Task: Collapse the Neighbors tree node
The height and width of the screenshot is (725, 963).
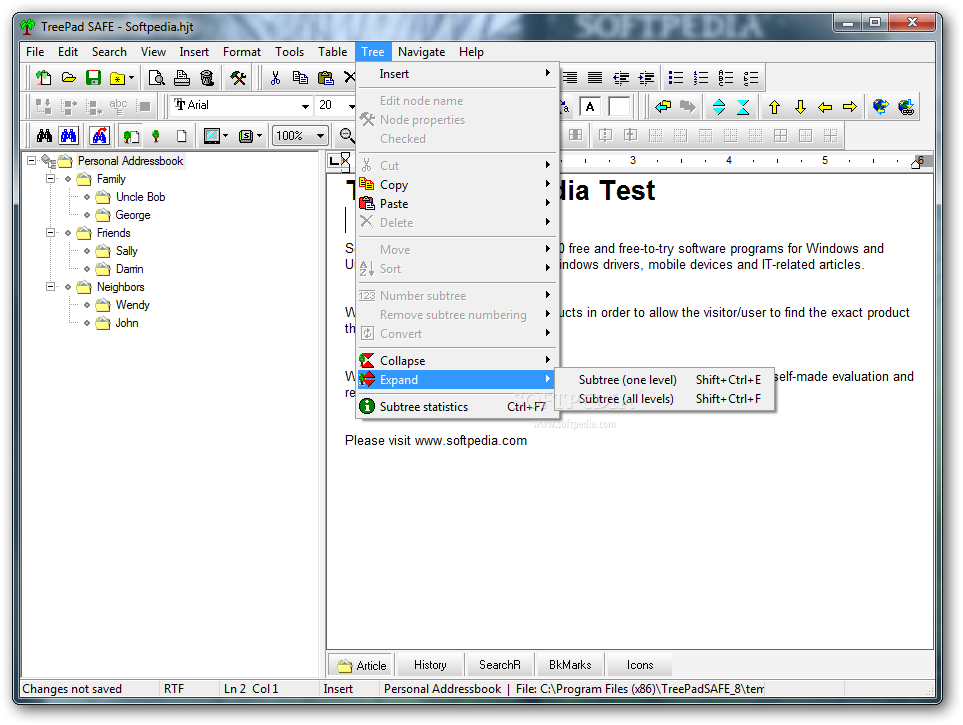Action: pos(50,287)
